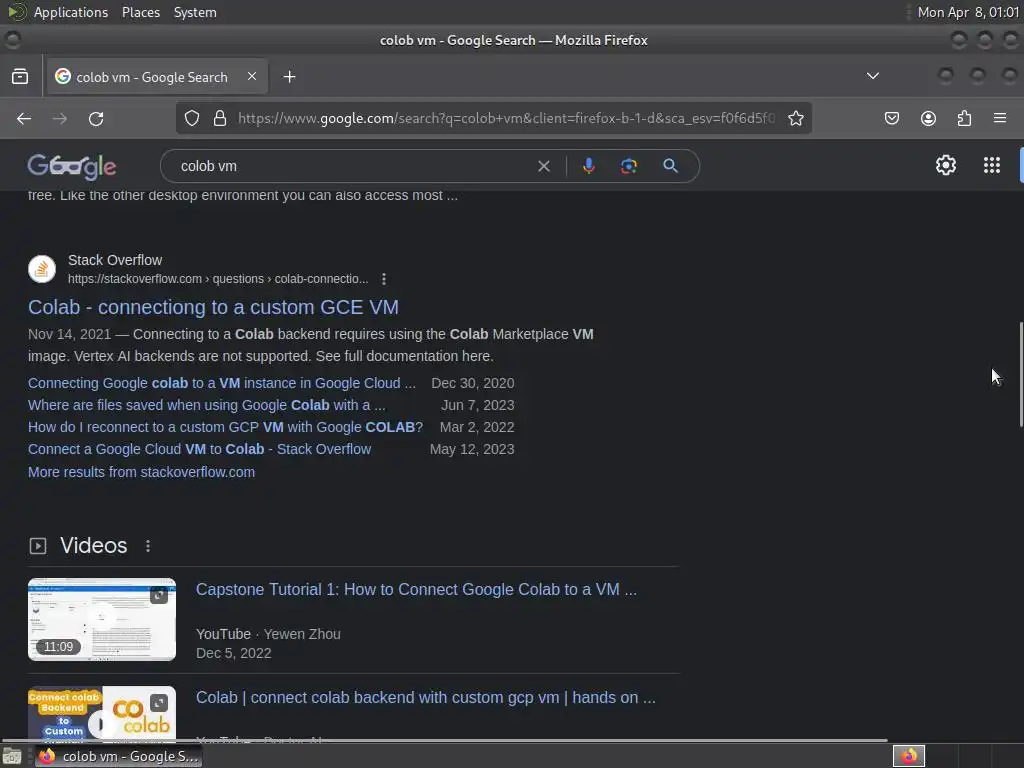Image resolution: width=1024 pixels, height=768 pixels.
Task: Click the Videos section icon
Action: point(38,546)
